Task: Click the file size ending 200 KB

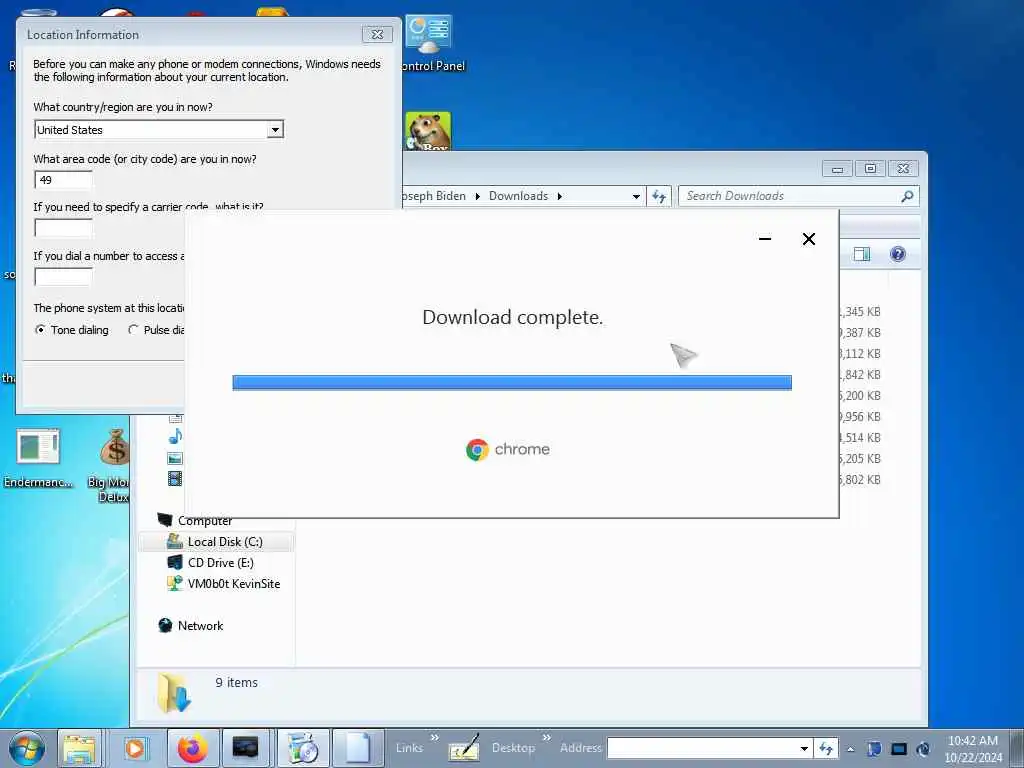Action: (x=860, y=395)
